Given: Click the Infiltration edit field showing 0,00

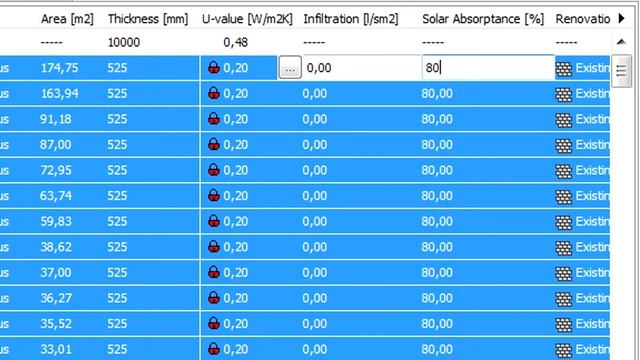Looking at the screenshot, I should coord(362,68).
